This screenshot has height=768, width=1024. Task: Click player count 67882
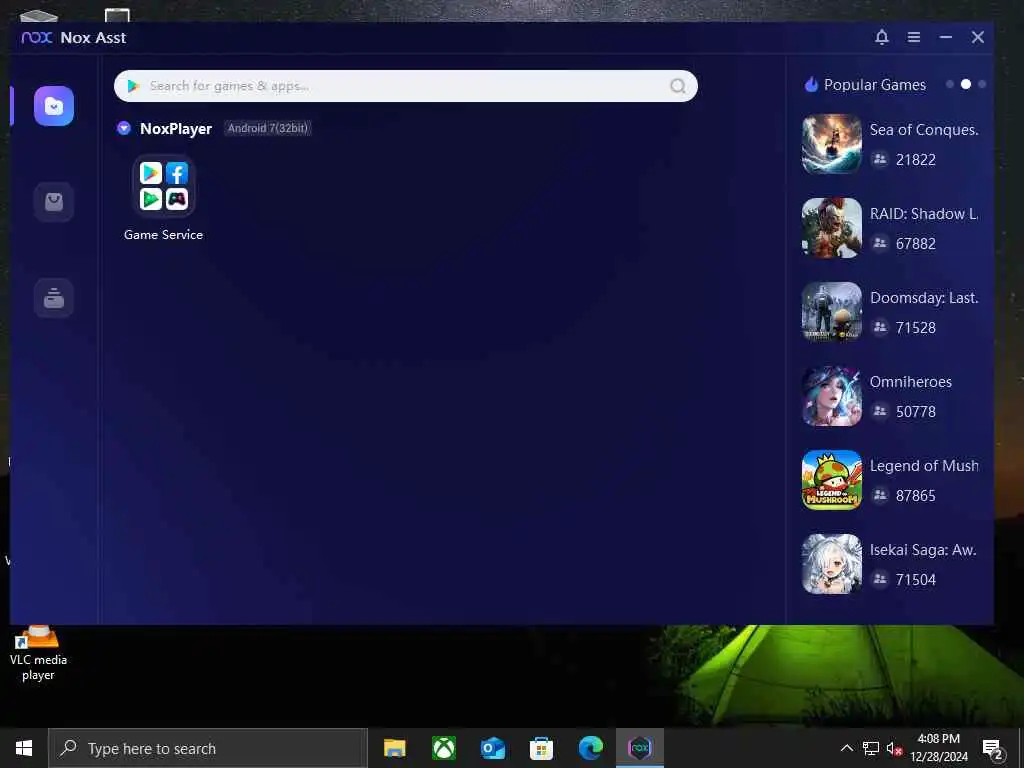coord(916,244)
